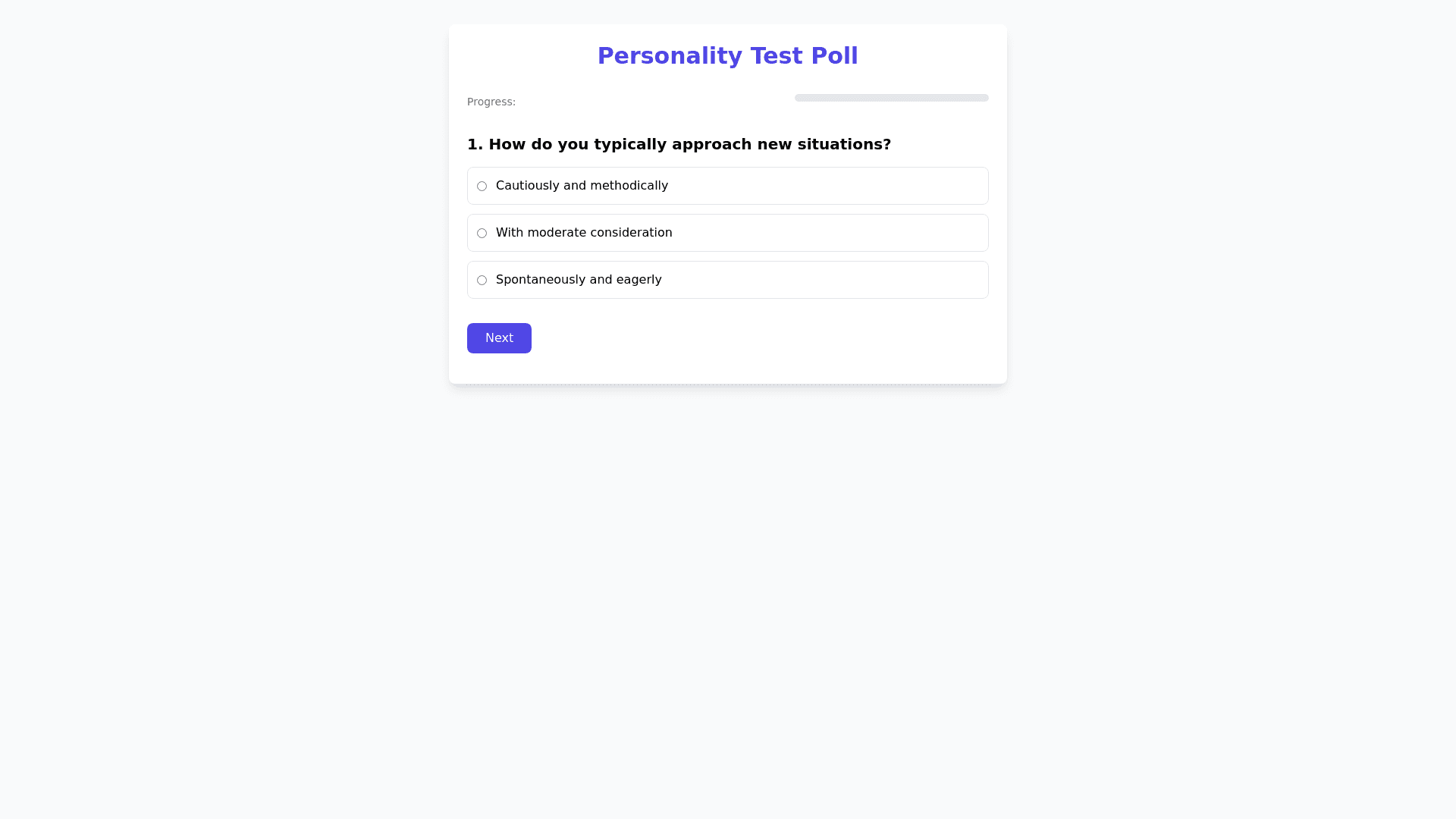Click the 'Personality Test Poll' heading
The width and height of the screenshot is (1456, 819).
727,55
